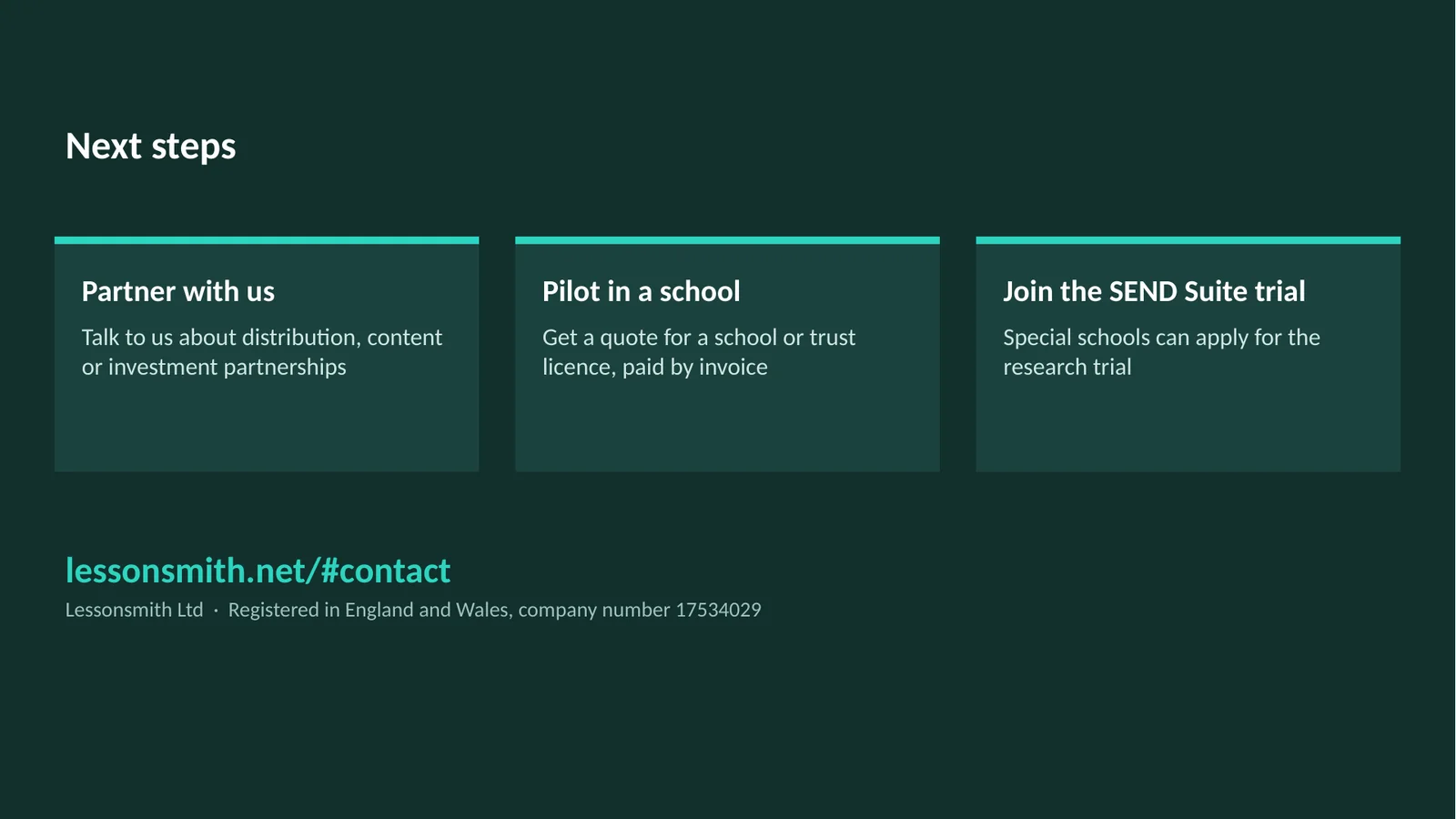Viewport: 1456px width, 819px height.
Task: Click the text about distribution, content or investment partnerships
Action: (262, 352)
